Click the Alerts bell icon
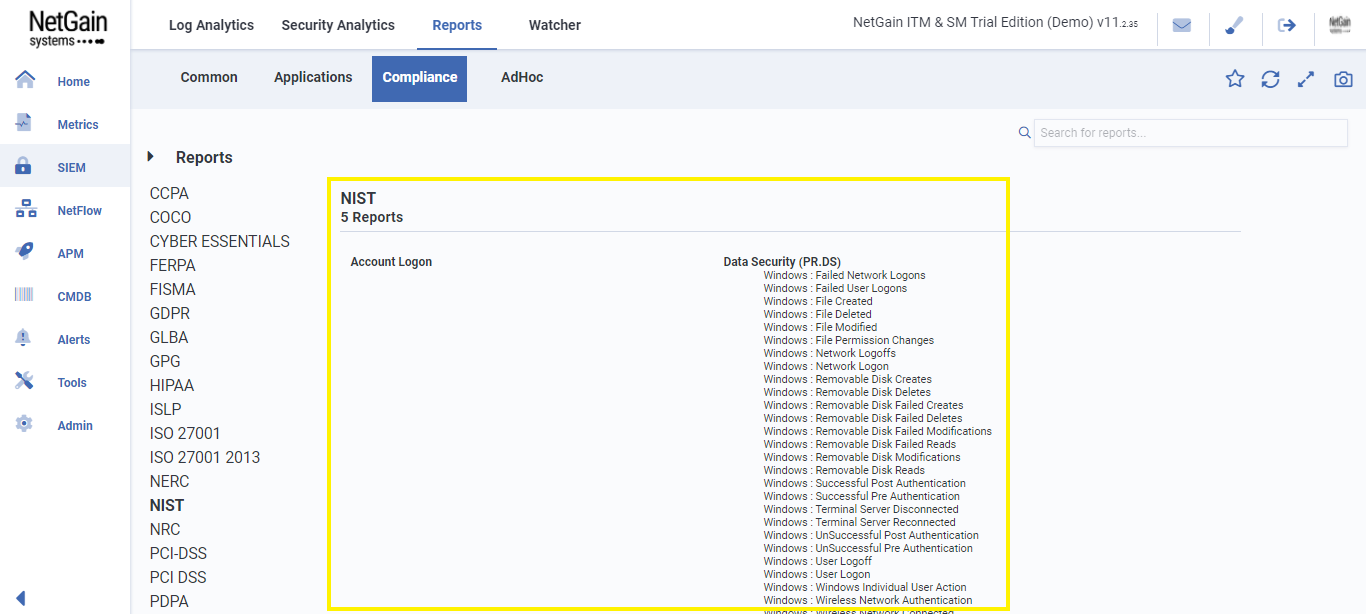 tap(23, 338)
